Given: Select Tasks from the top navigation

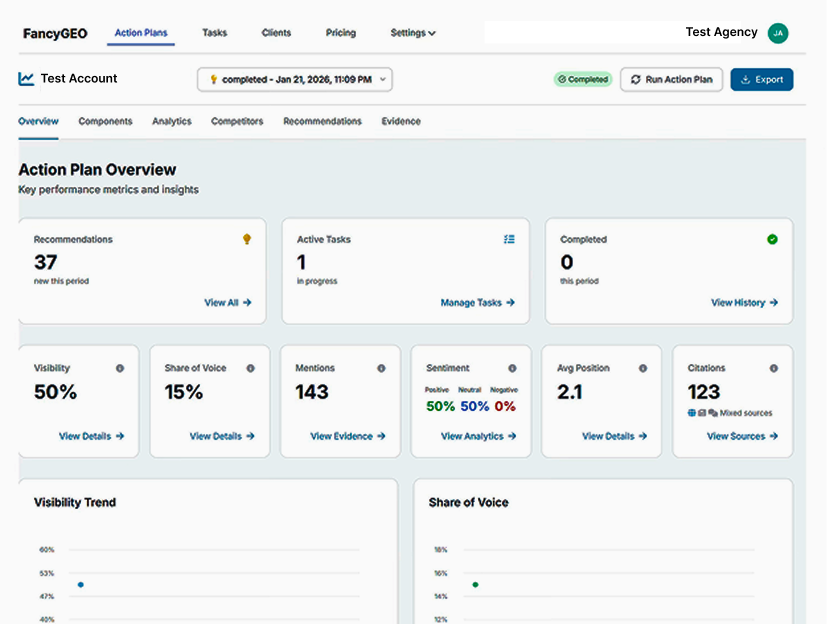Looking at the screenshot, I should click(x=214, y=32).
